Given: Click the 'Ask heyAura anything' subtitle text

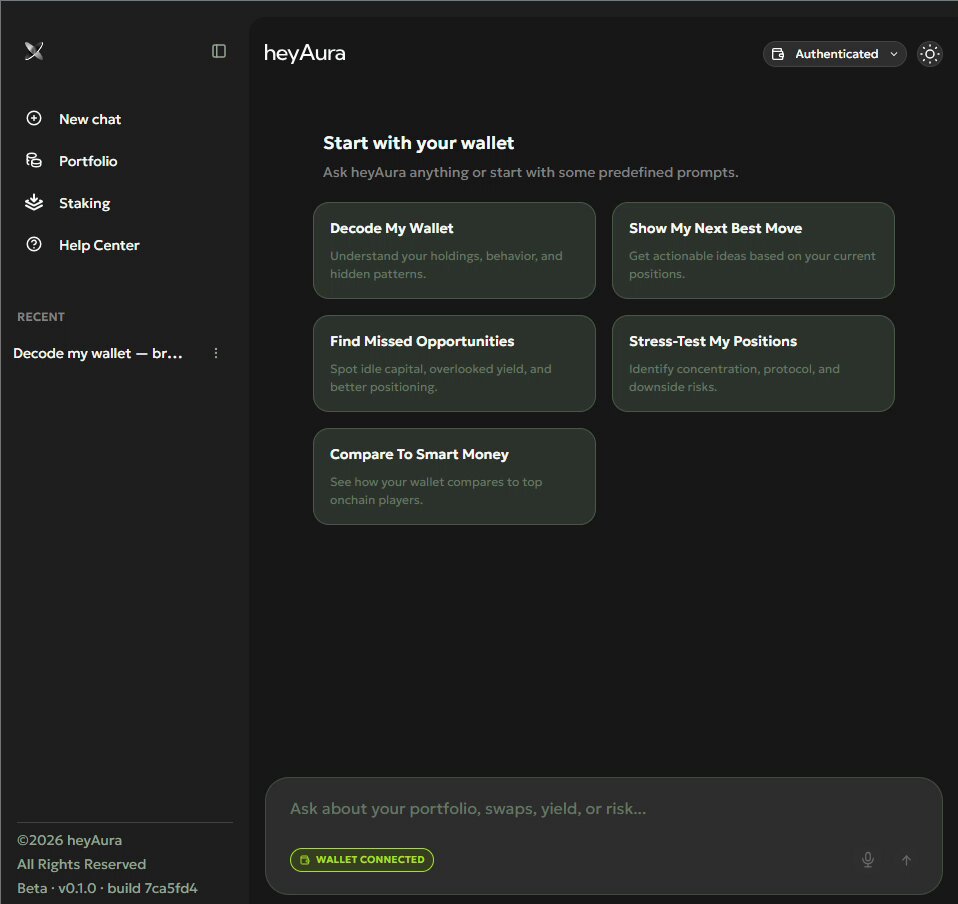Looking at the screenshot, I should point(531,172).
